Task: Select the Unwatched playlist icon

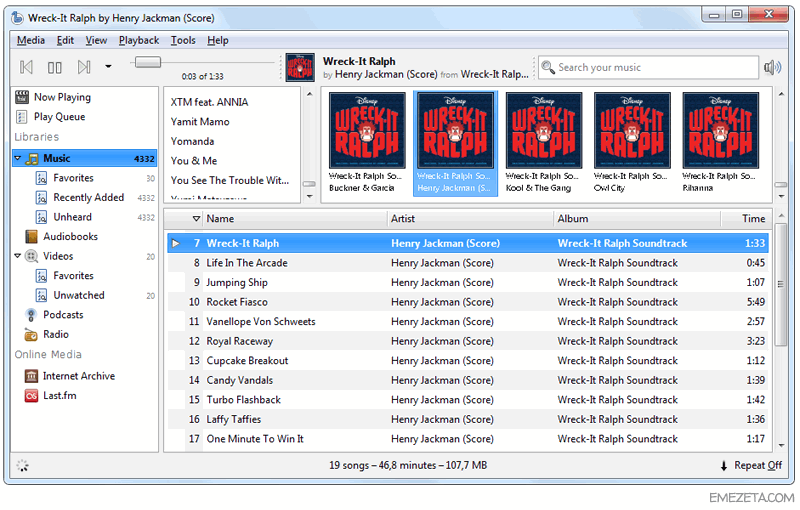Action: pyautogui.click(x=41, y=295)
